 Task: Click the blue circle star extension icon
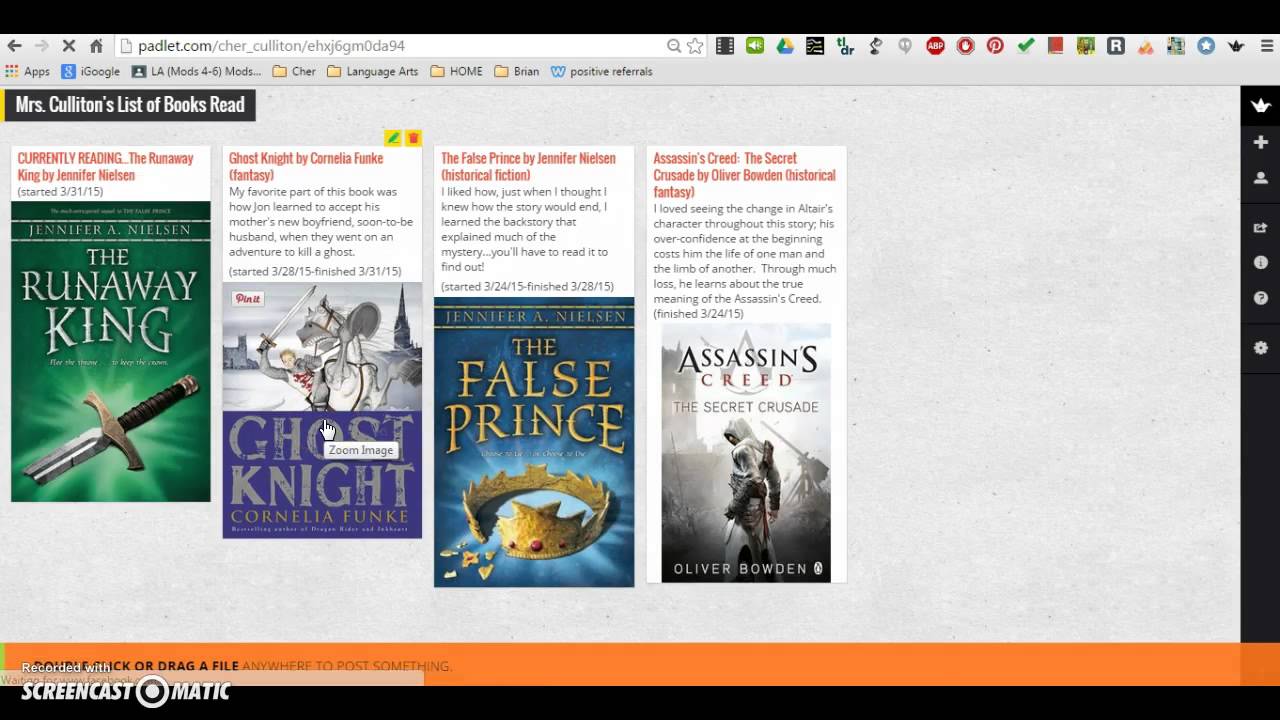coord(1206,46)
